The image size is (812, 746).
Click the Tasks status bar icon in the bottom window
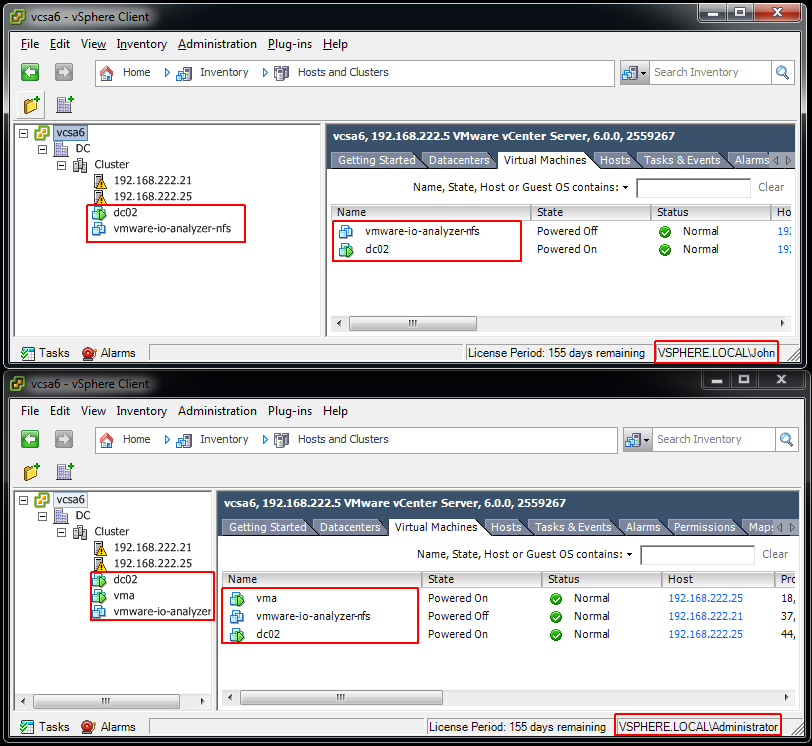(x=27, y=727)
